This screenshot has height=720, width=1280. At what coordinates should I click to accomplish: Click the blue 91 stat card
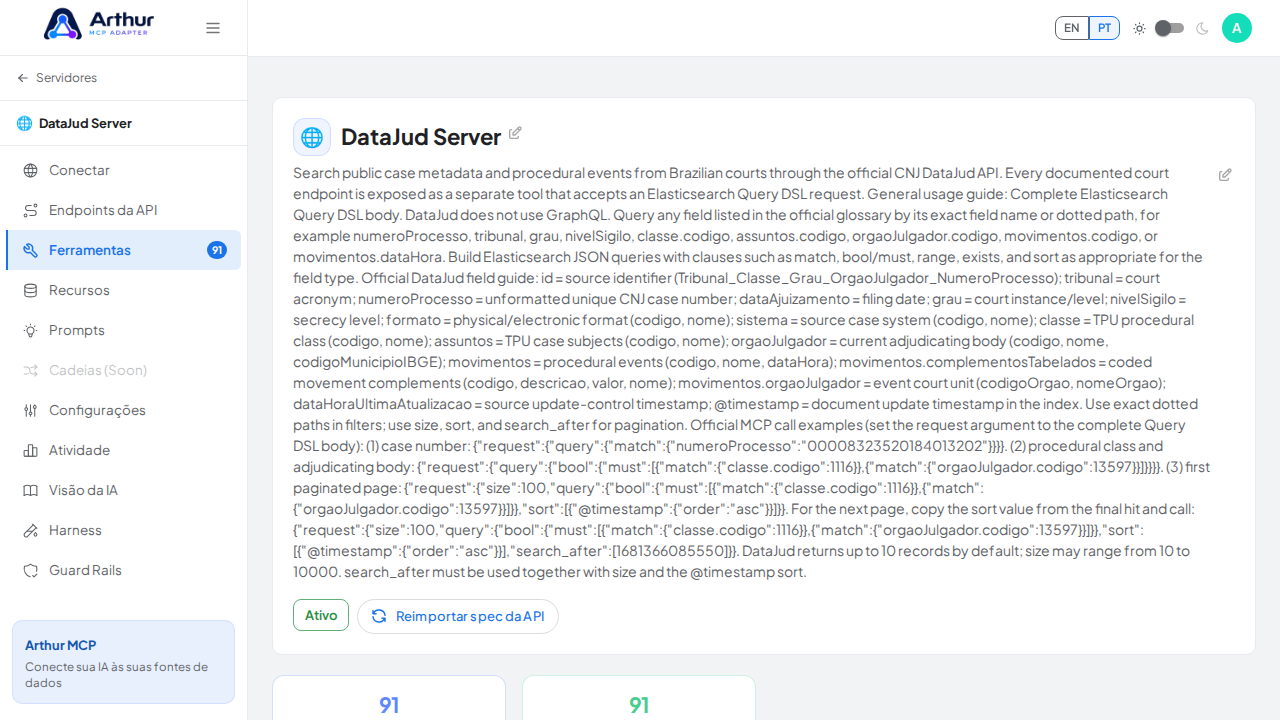coord(389,698)
